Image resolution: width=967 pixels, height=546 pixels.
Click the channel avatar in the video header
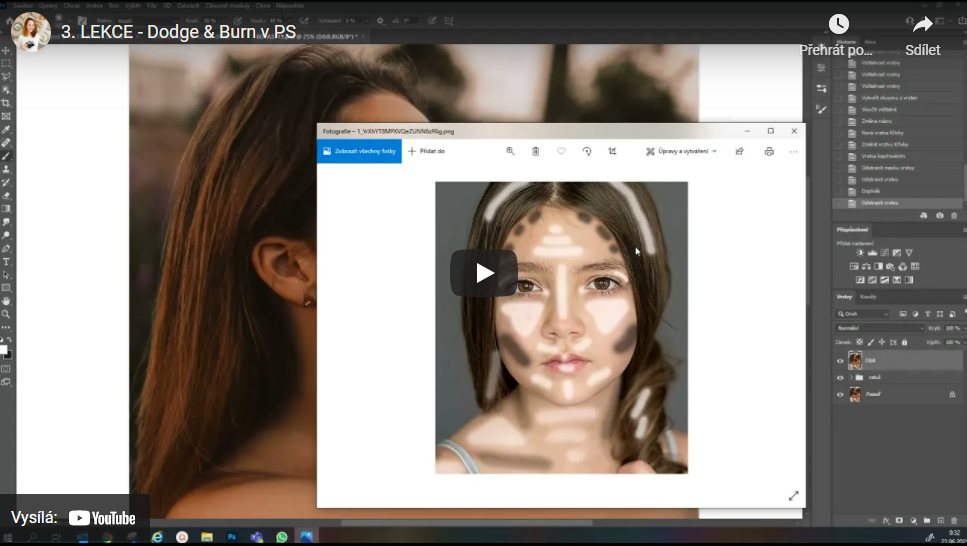[x=31, y=31]
